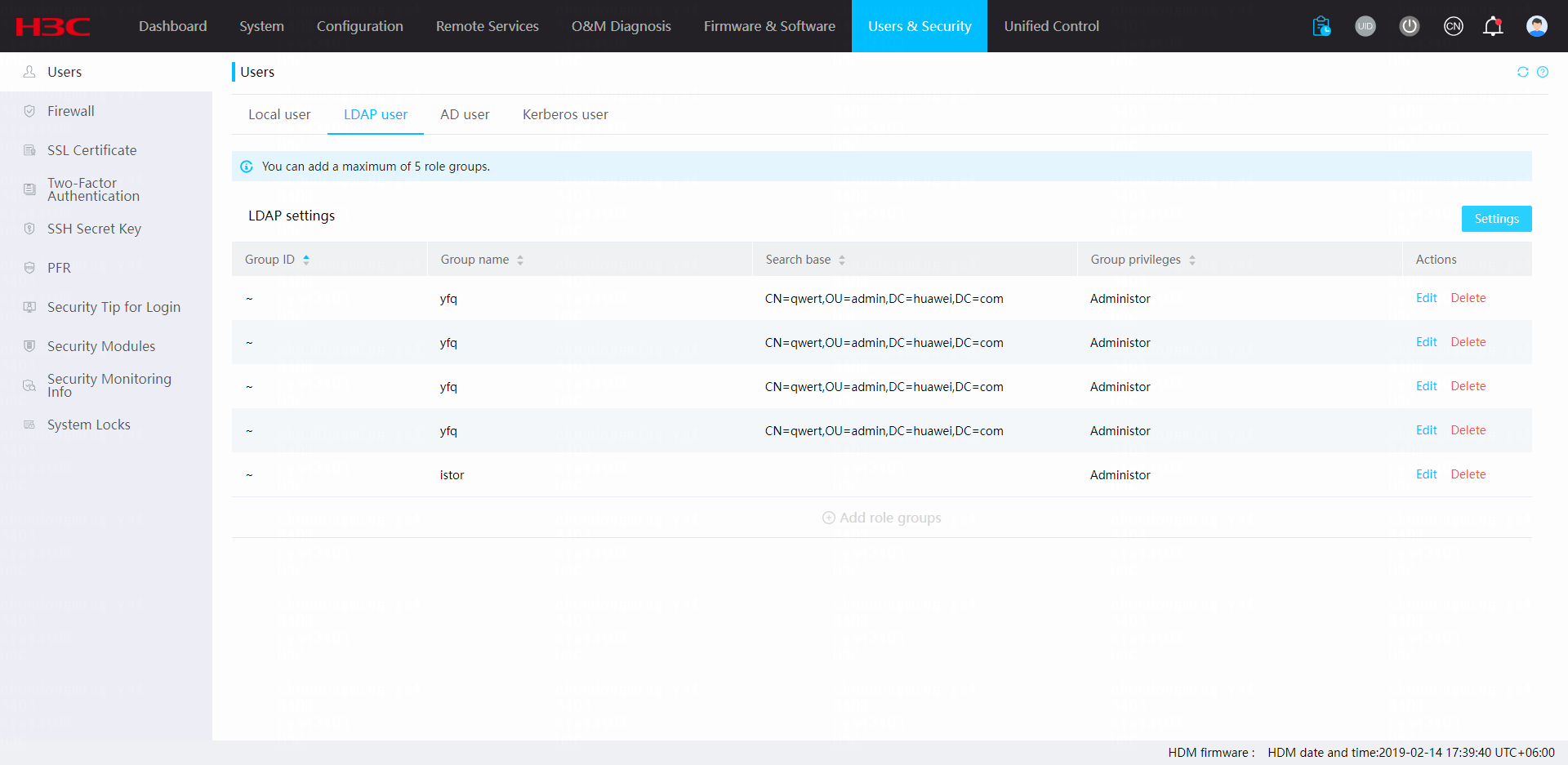The image size is (1568, 765).
Task: Switch language with the CN icon
Action: click(x=1454, y=26)
